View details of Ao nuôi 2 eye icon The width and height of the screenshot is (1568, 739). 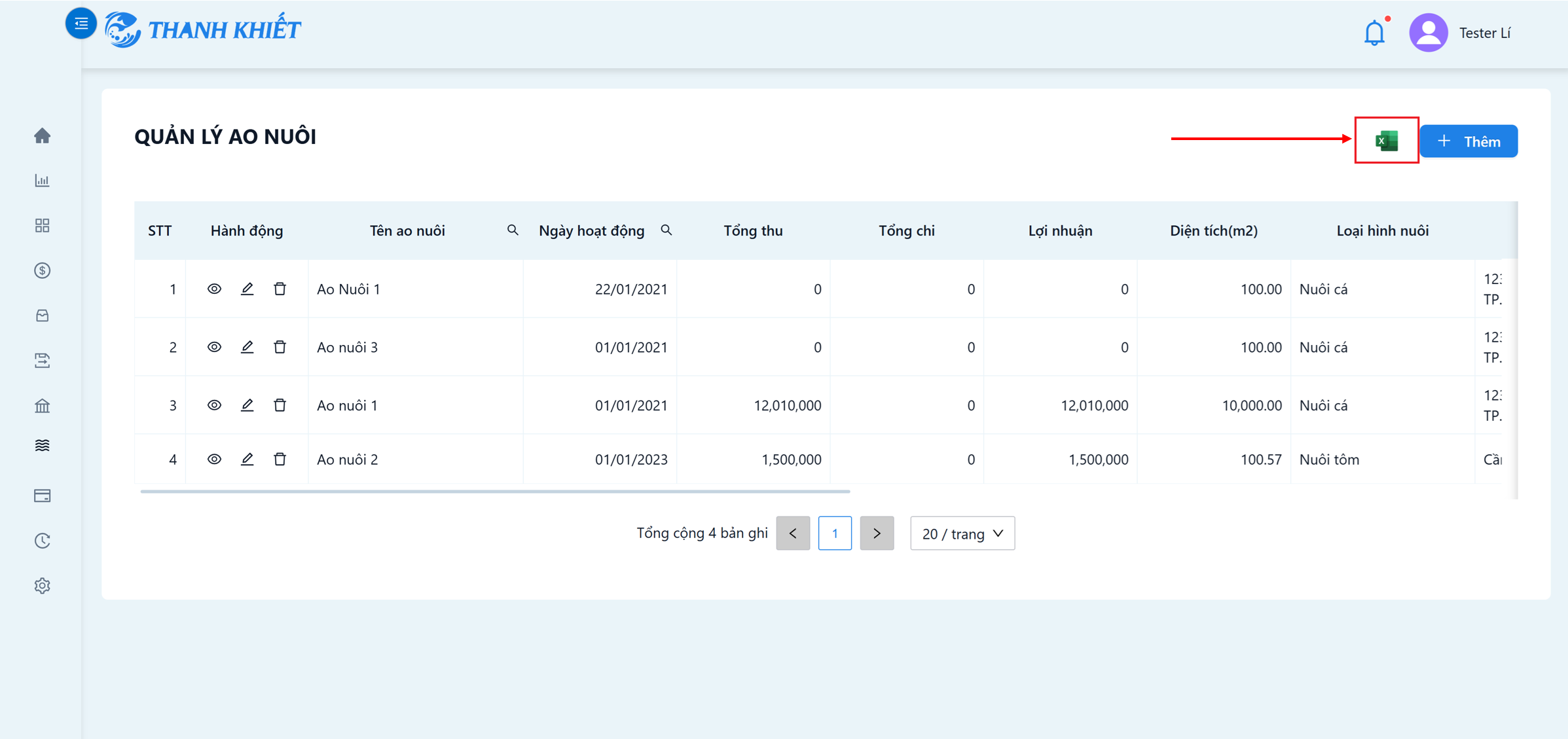click(x=214, y=459)
